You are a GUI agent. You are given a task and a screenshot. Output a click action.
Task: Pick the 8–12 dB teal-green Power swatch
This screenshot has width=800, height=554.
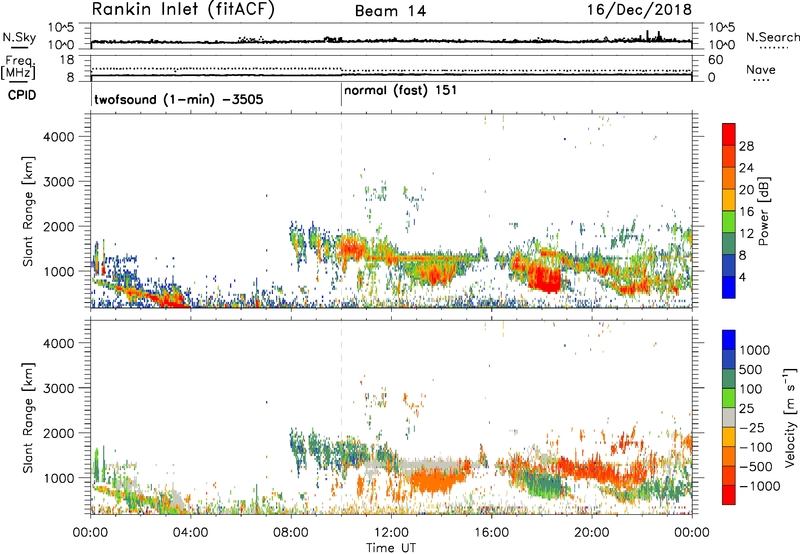(729, 244)
